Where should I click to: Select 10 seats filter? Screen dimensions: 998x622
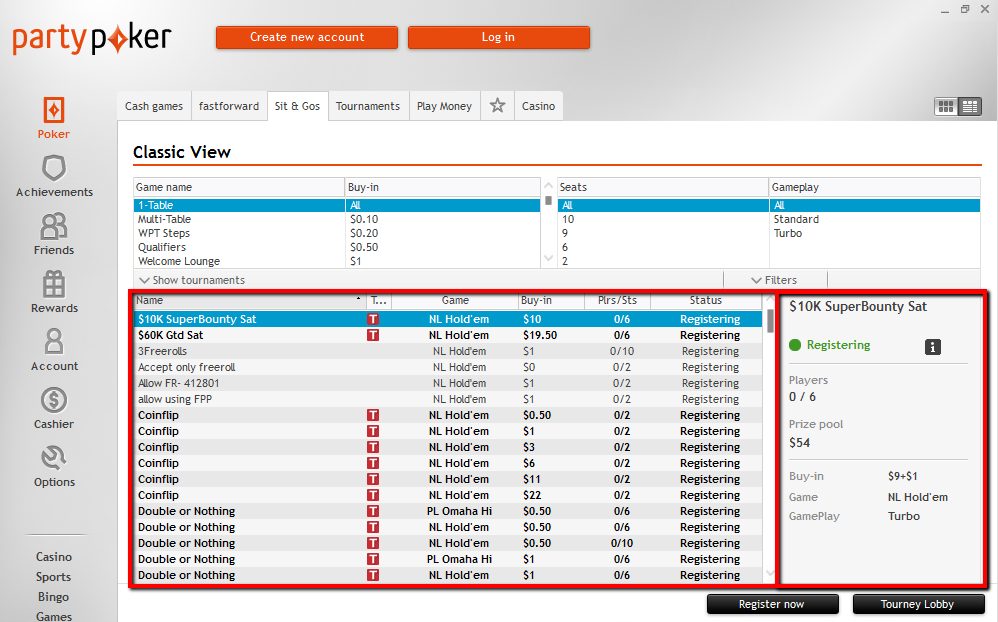(663, 219)
